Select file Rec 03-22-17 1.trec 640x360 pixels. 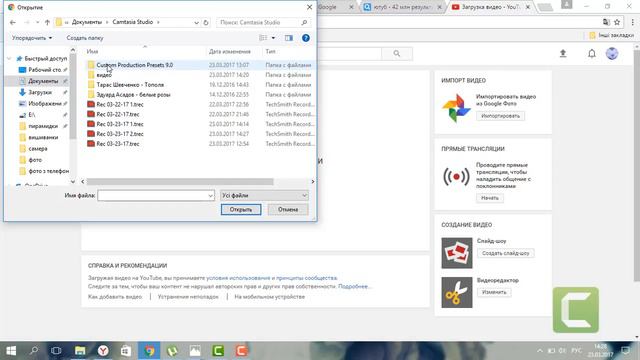tap(120, 104)
